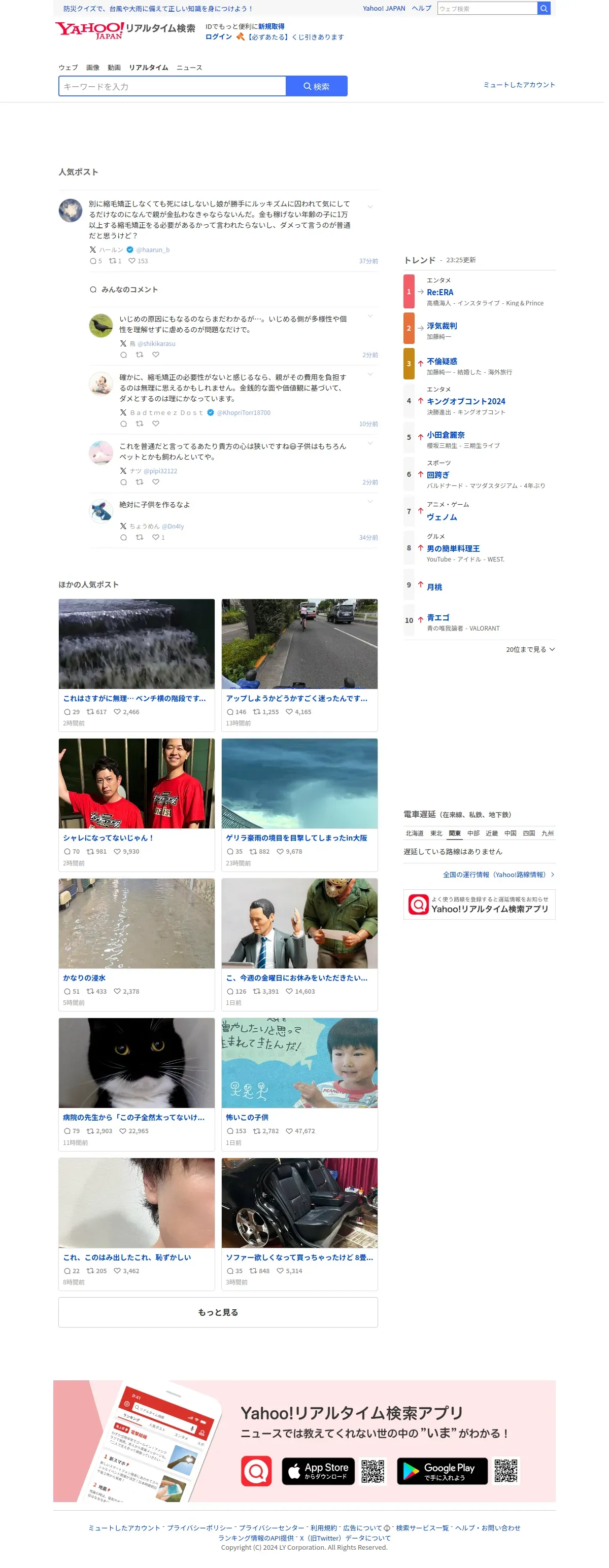Switch to the ウェブ search tab
609x1568 pixels.
[x=69, y=68]
